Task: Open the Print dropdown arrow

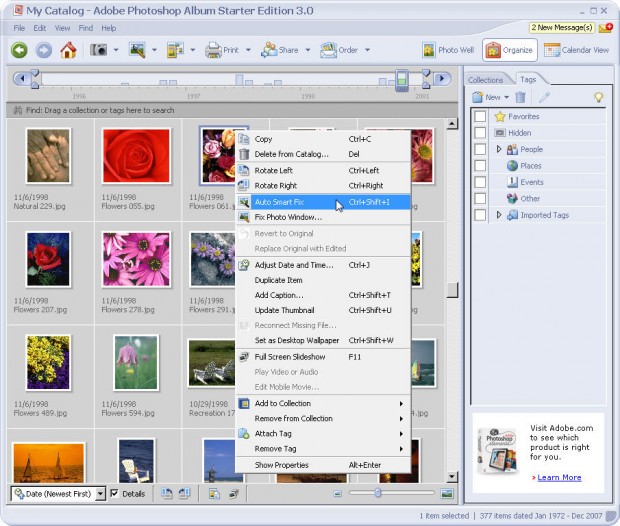Action: tap(248, 50)
